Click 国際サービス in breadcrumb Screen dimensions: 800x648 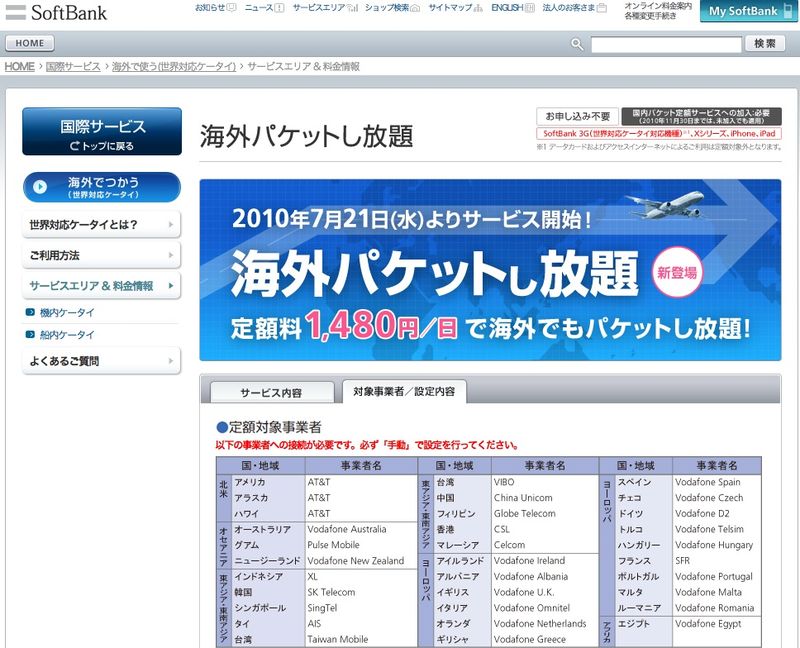(73, 66)
